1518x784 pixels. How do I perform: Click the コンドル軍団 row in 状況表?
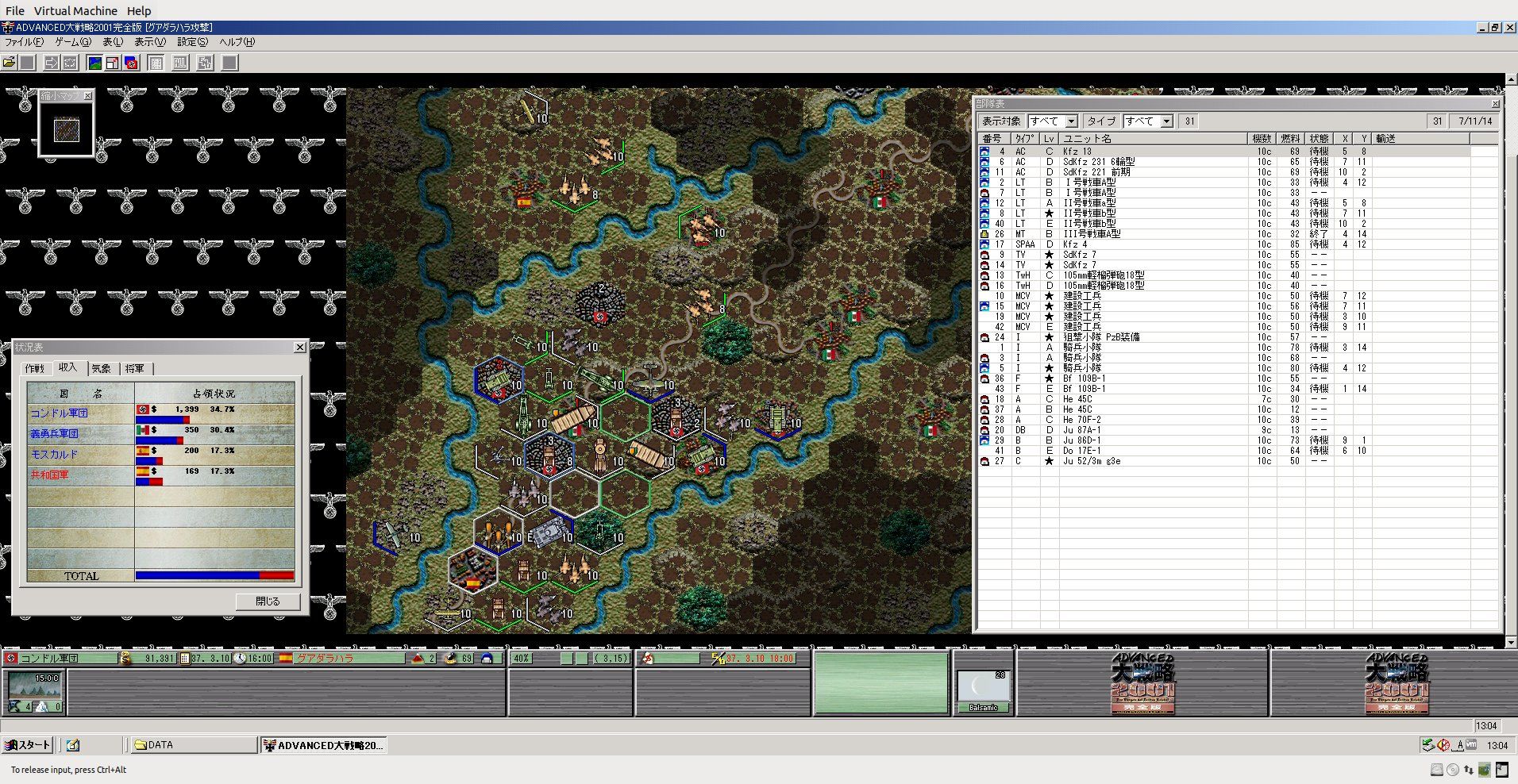coord(161,413)
